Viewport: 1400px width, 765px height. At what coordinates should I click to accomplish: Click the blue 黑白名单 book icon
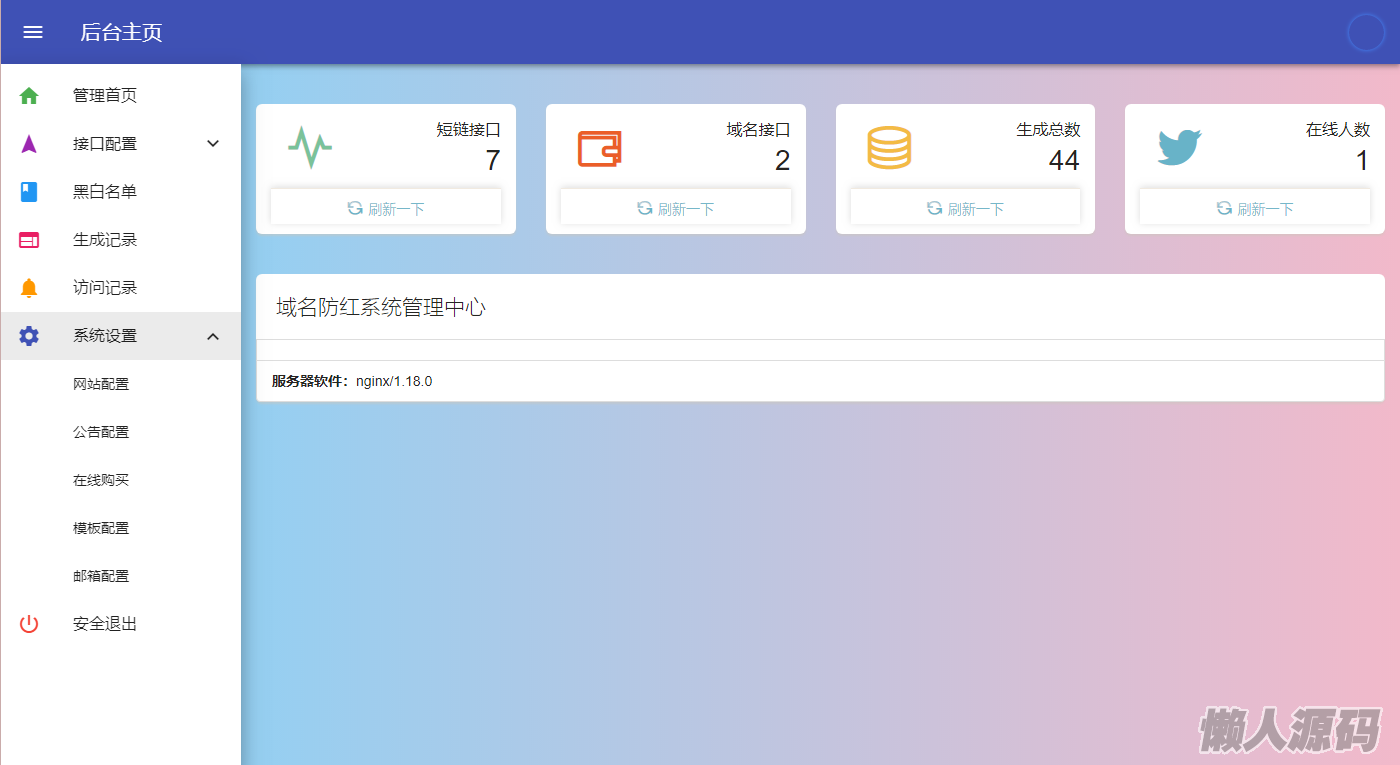[x=29, y=192]
